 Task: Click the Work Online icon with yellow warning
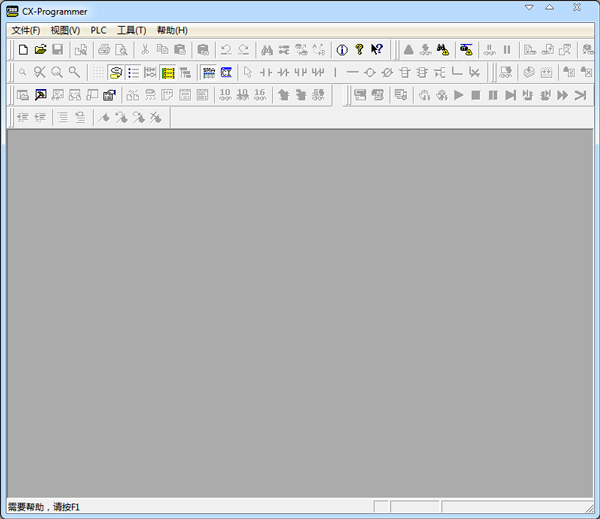(466, 50)
